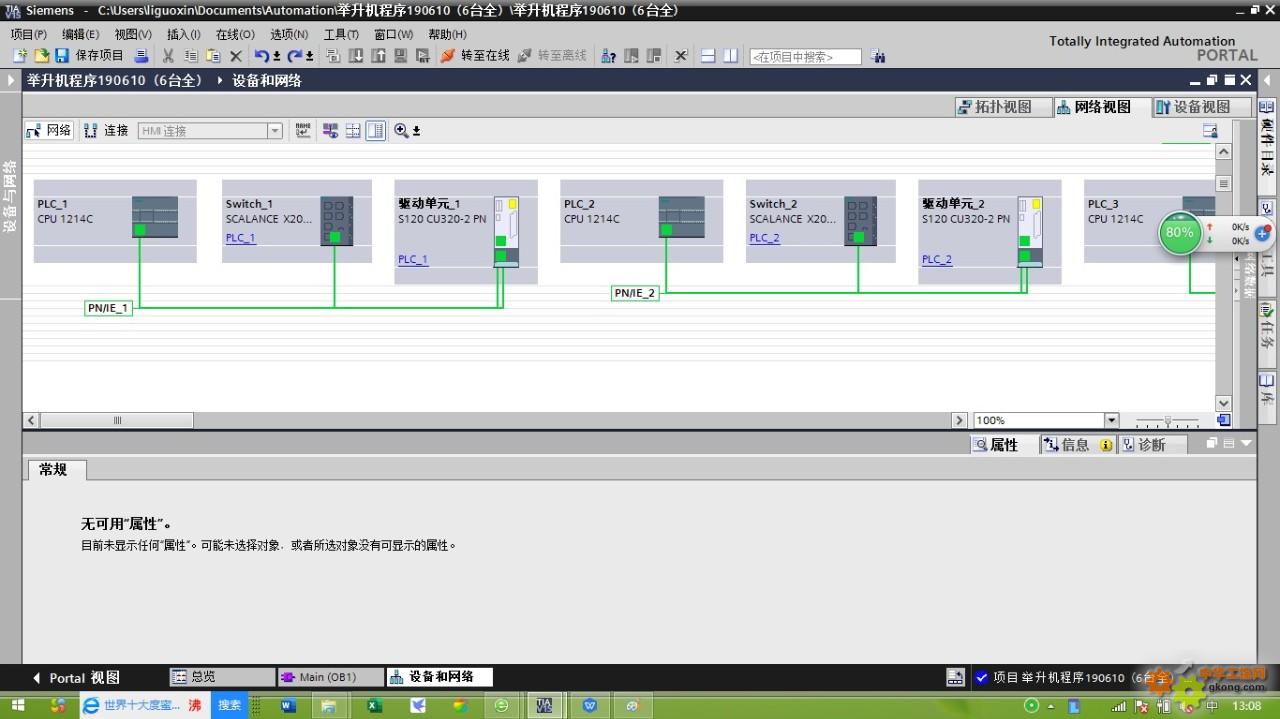The height and width of the screenshot is (719, 1280).
Task: Open the 信息 inspector tab
Action: click(x=1076, y=444)
